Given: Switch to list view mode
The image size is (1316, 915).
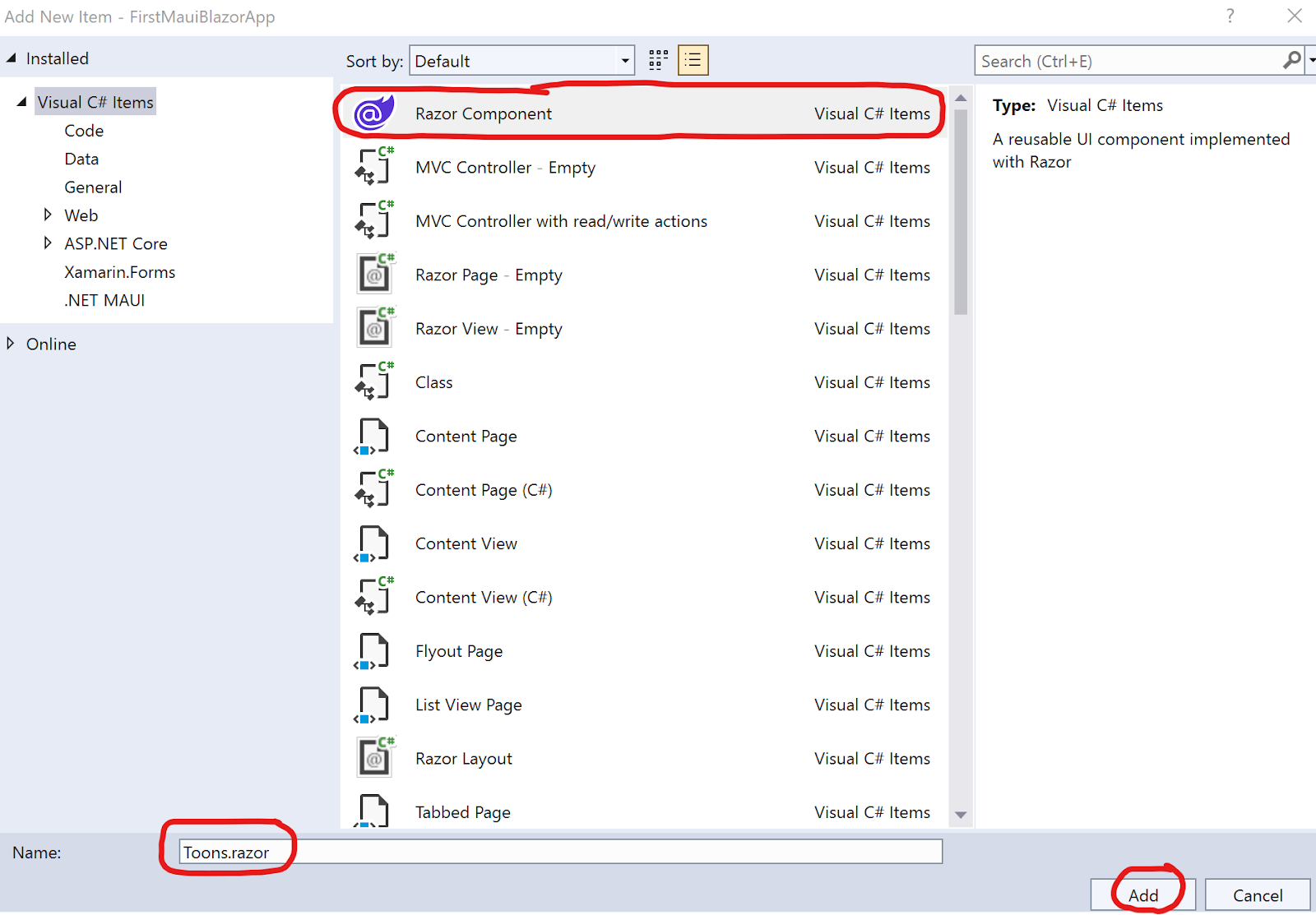Looking at the screenshot, I should tap(693, 60).
